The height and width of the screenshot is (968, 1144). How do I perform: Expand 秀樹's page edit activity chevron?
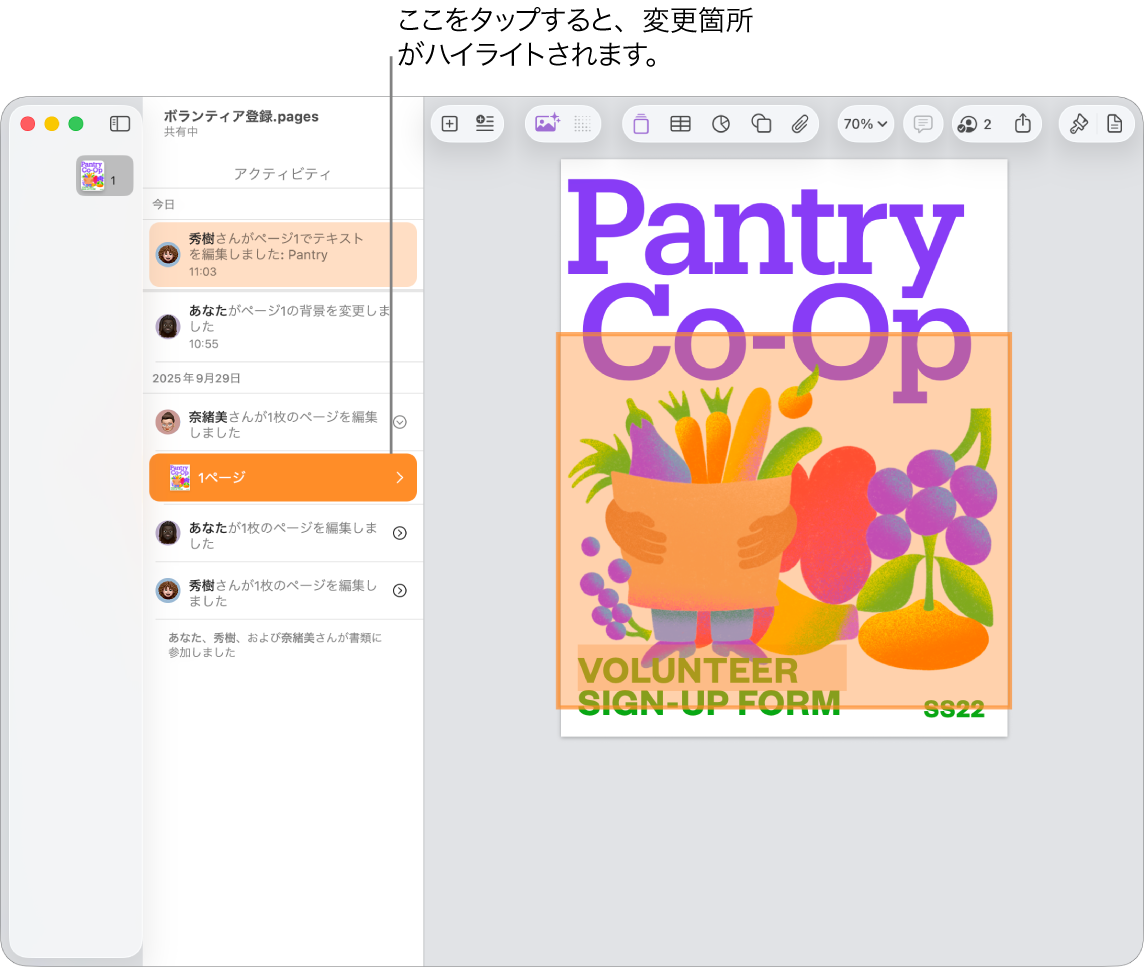399,590
